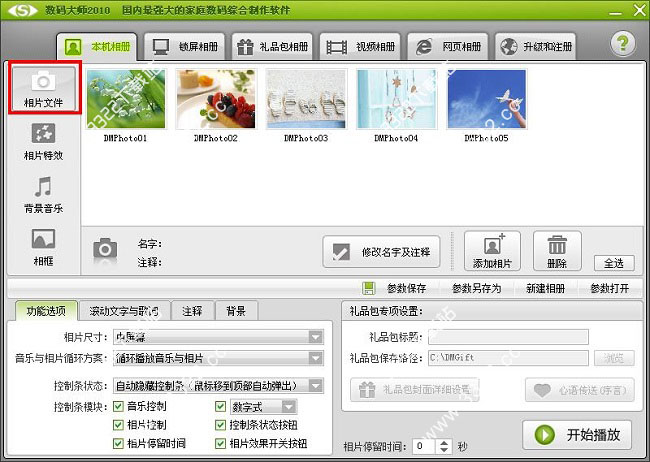The image size is (650, 462).
Task: Switch to the 视频相册 tab
Action: pyautogui.click(x=360, y=46)
